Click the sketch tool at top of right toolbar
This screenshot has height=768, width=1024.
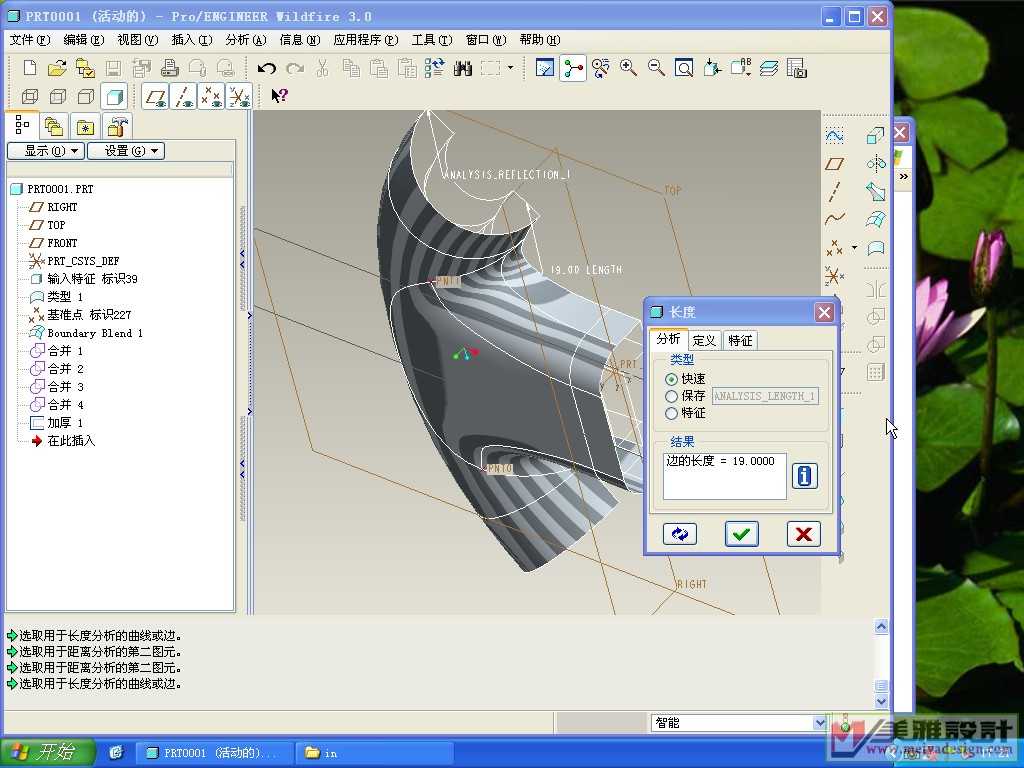coord(835,135)
